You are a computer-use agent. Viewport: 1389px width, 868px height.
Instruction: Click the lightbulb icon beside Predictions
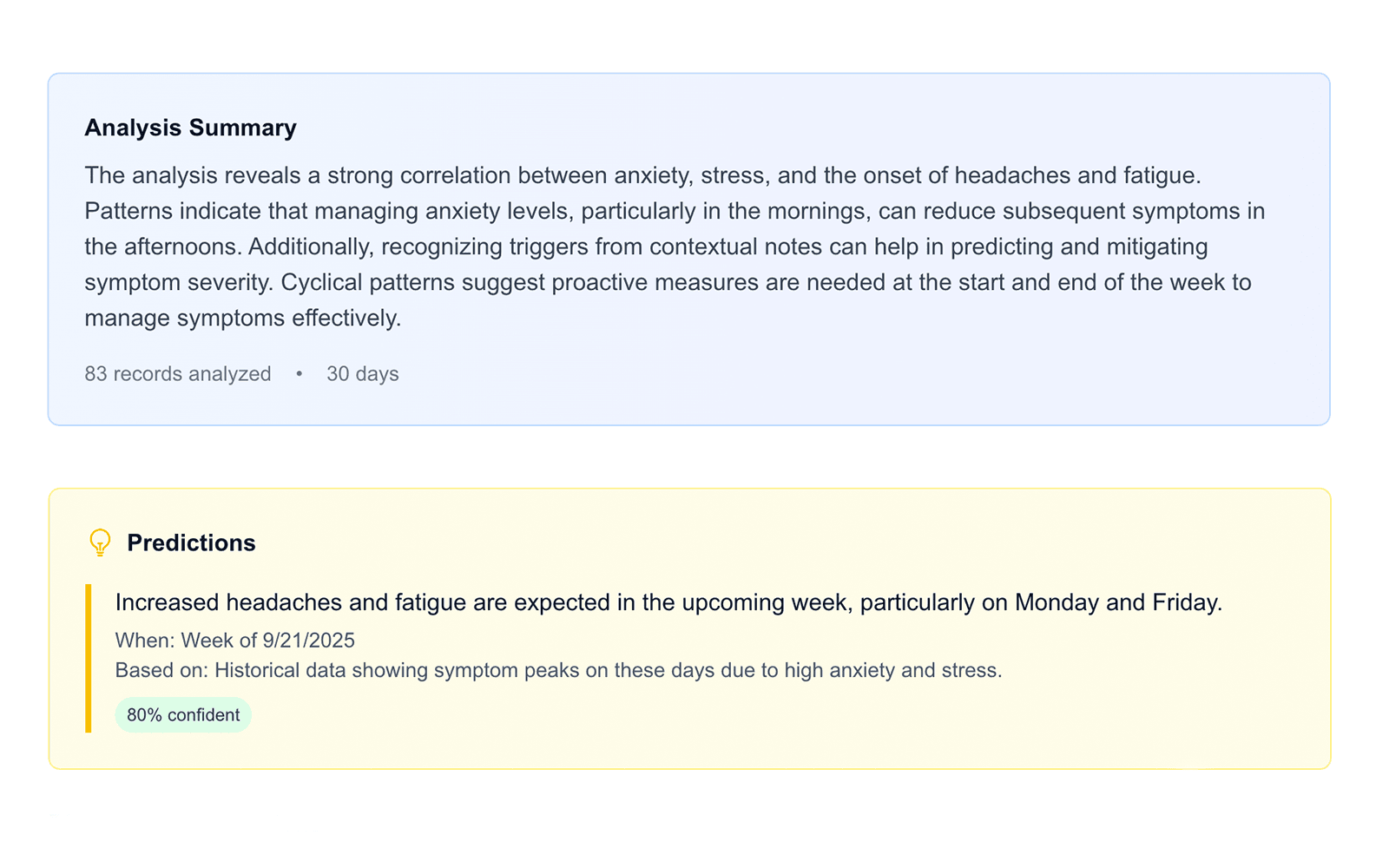coord(100,542)
